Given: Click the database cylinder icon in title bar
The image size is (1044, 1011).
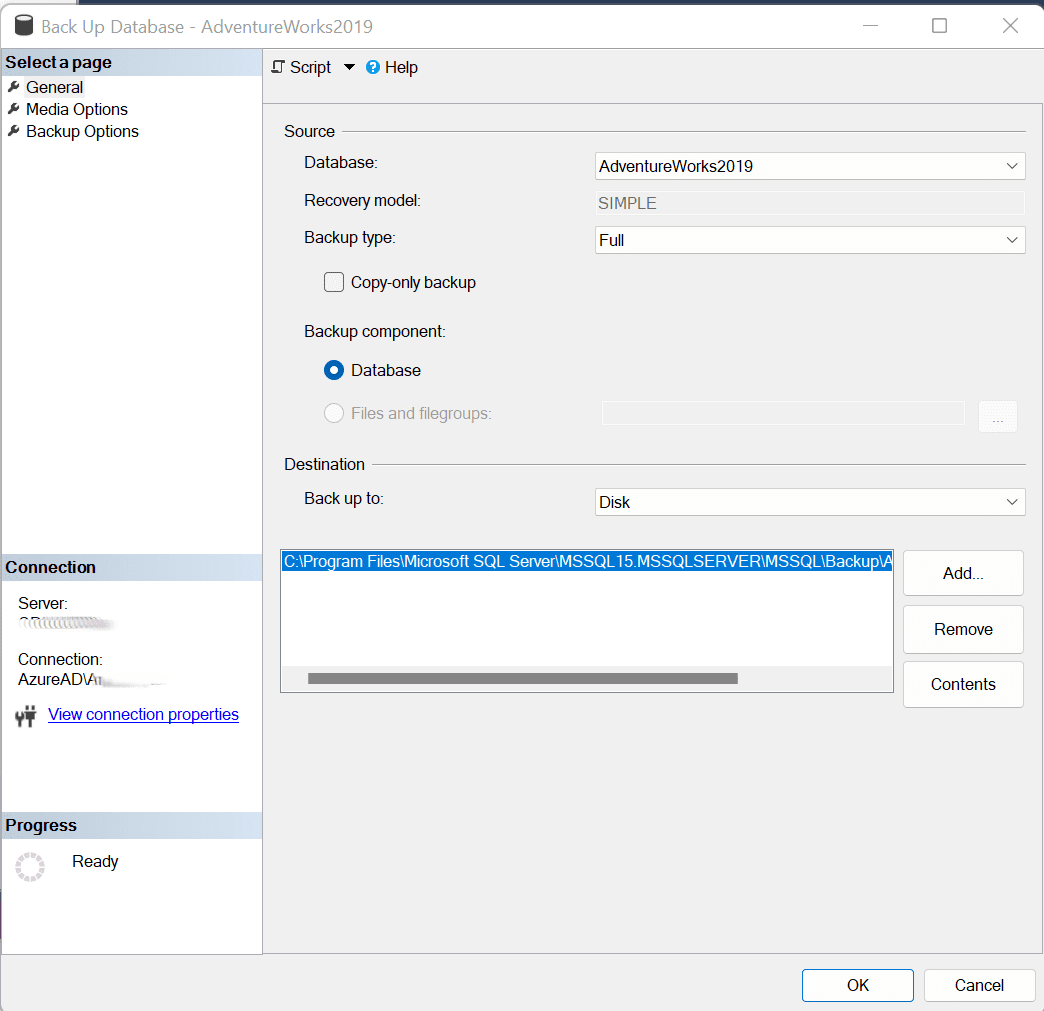Looking at the screenshot, I should pos(24,26).
